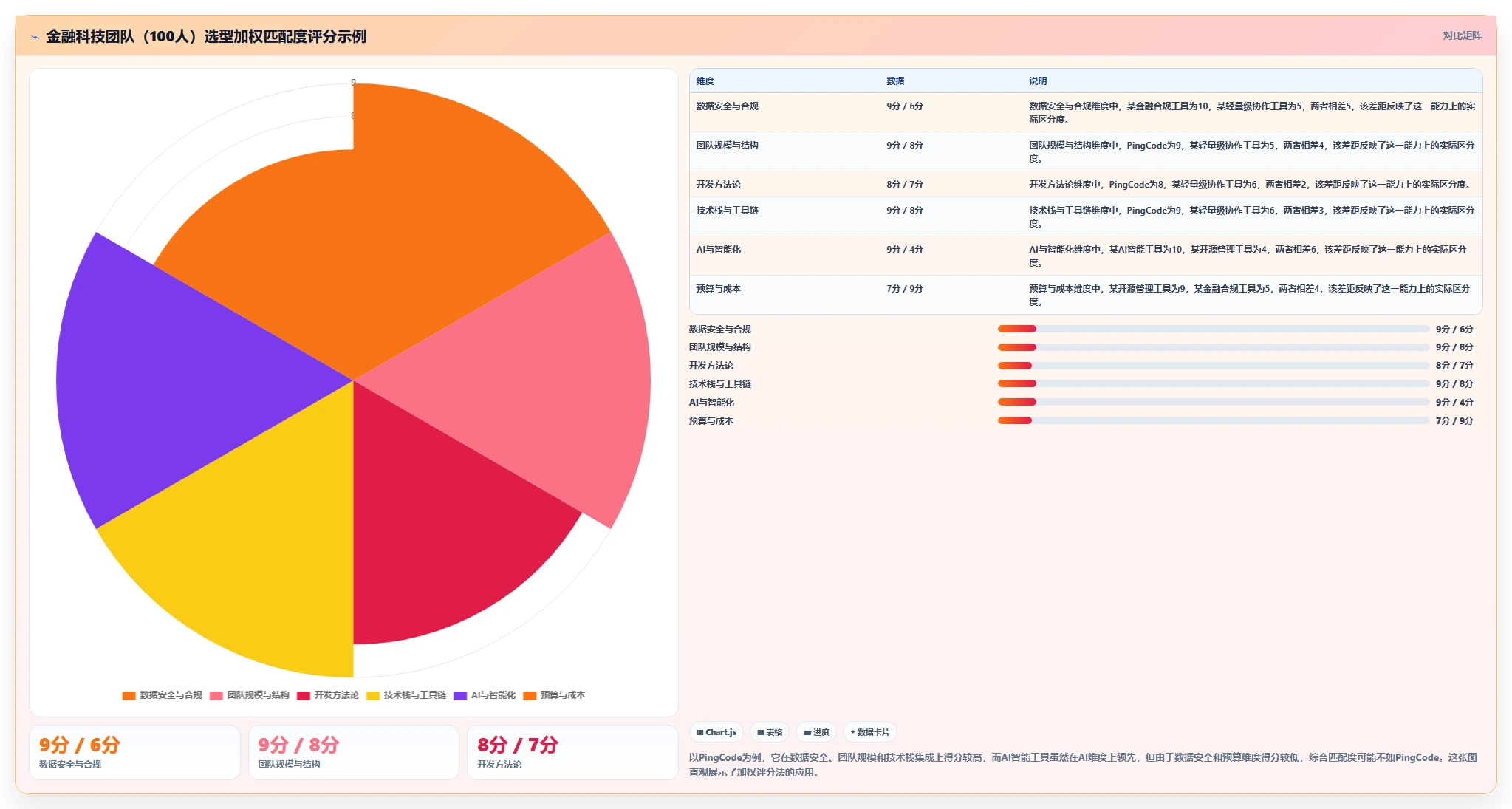
Task: Click the summary paragraph starting 以PingCode为例
Action: [x=1083, y=765]
